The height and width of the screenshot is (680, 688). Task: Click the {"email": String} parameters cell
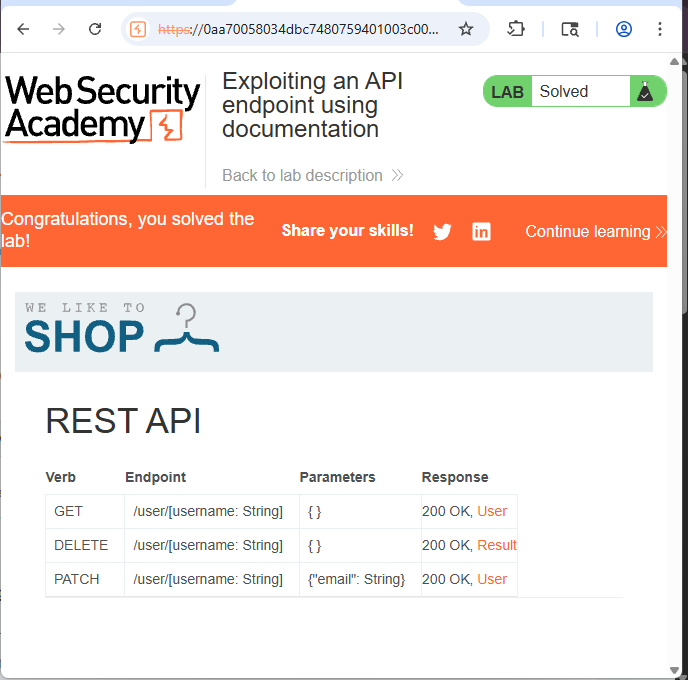click(x=360, y=579)
